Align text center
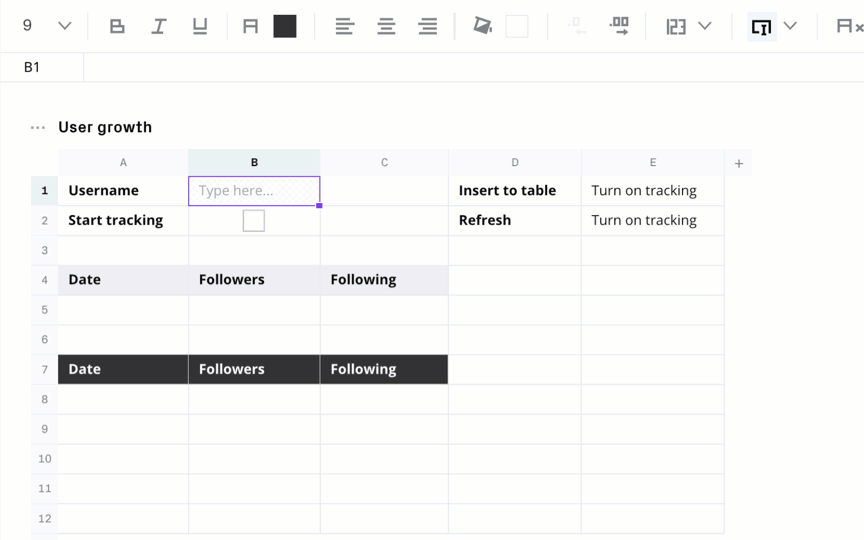 click(x=386, y=26)
